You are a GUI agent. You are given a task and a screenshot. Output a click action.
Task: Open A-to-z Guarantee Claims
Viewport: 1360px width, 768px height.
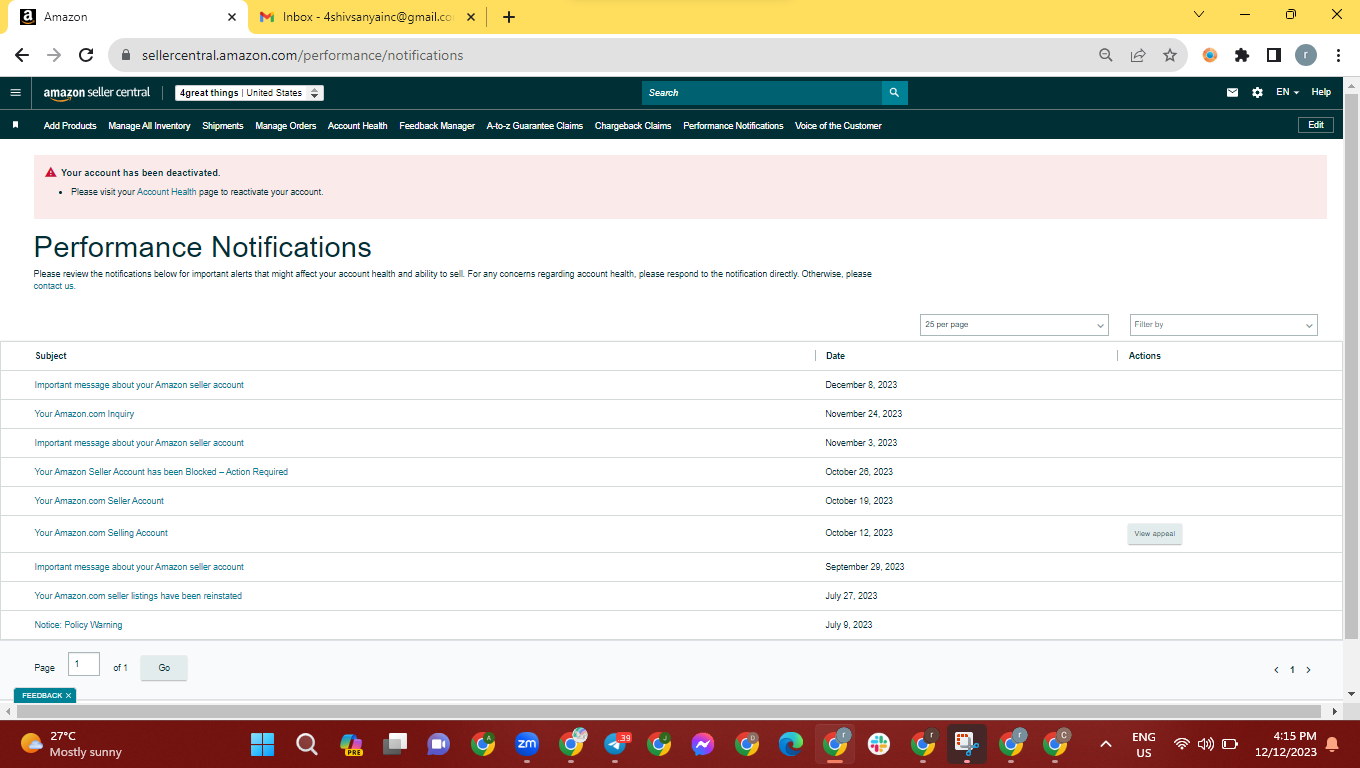535,126
